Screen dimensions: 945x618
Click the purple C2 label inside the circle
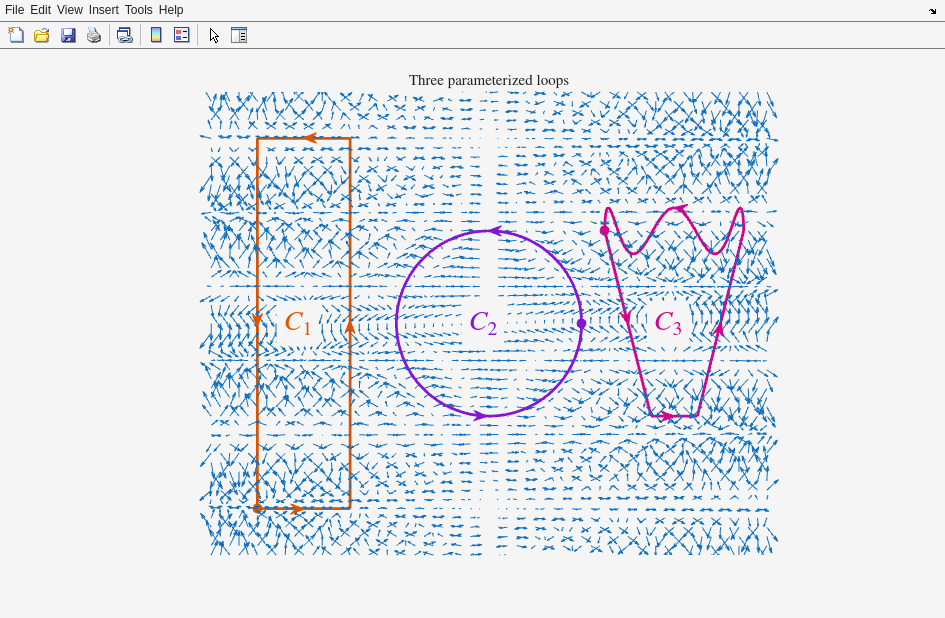[x=483, y=323]
